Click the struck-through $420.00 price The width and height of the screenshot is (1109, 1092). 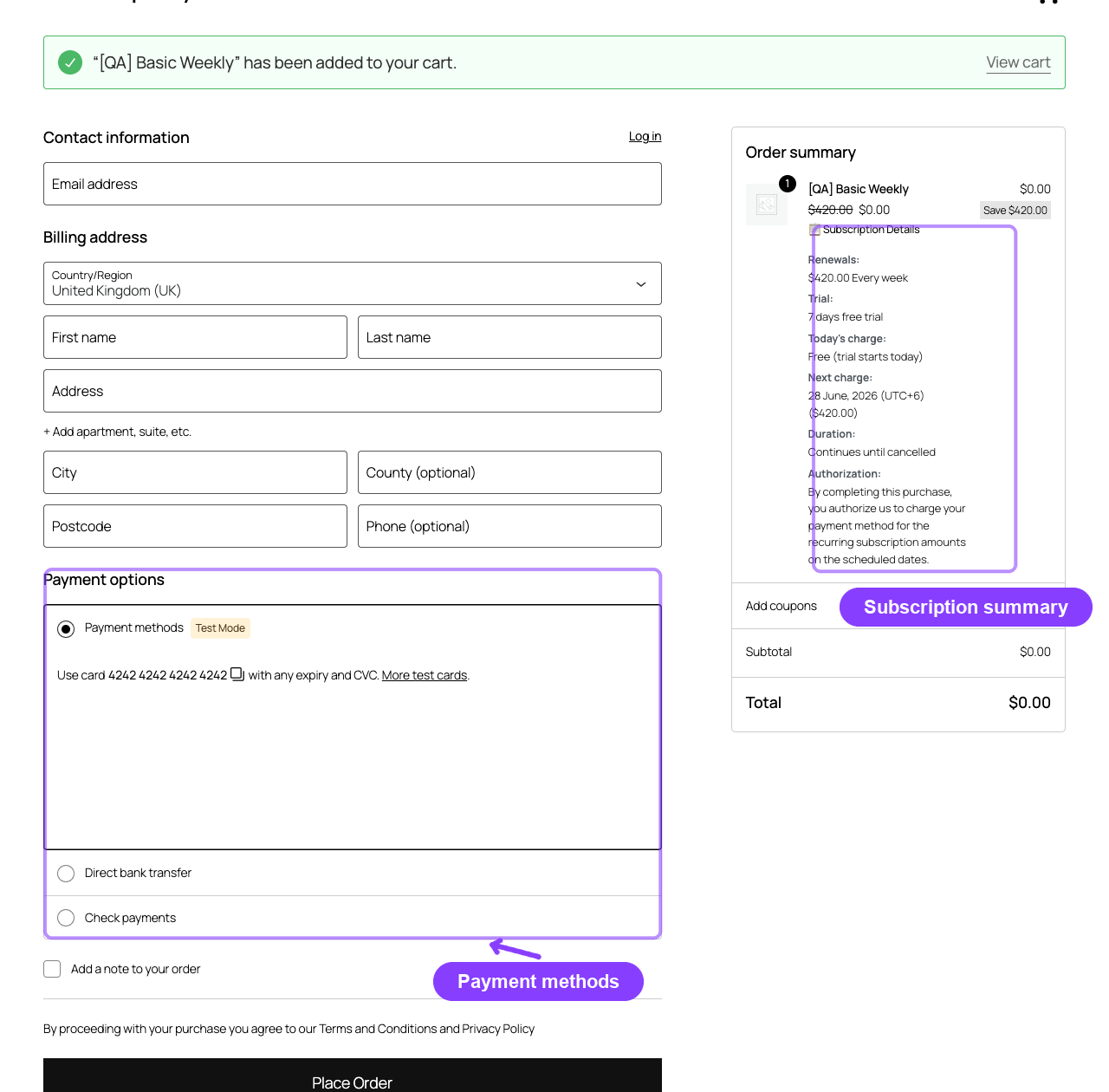830,210
